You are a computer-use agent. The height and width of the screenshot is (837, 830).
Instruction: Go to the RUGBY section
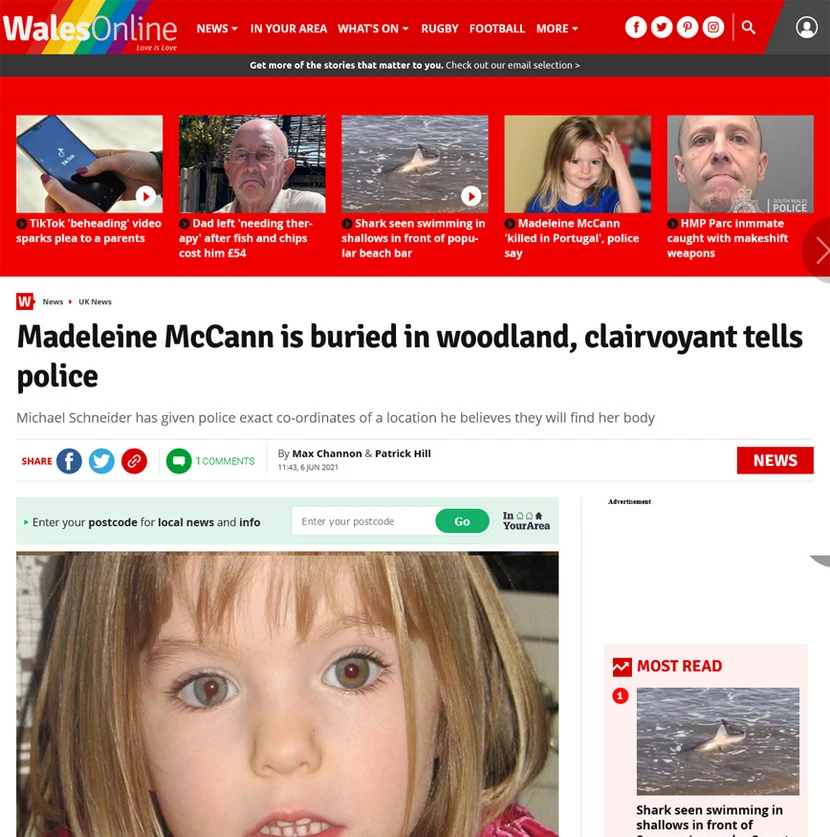point(439,29)
